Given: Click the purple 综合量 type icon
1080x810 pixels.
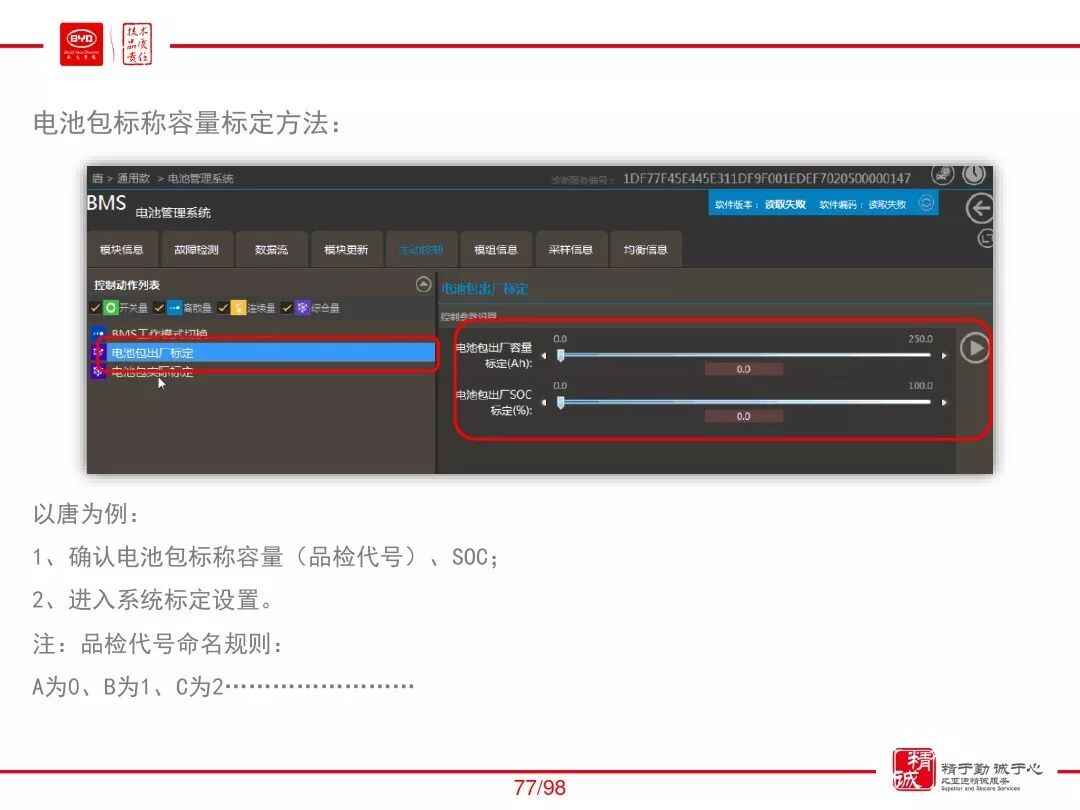Looking at the screenshot, I should tap(302, 307).
